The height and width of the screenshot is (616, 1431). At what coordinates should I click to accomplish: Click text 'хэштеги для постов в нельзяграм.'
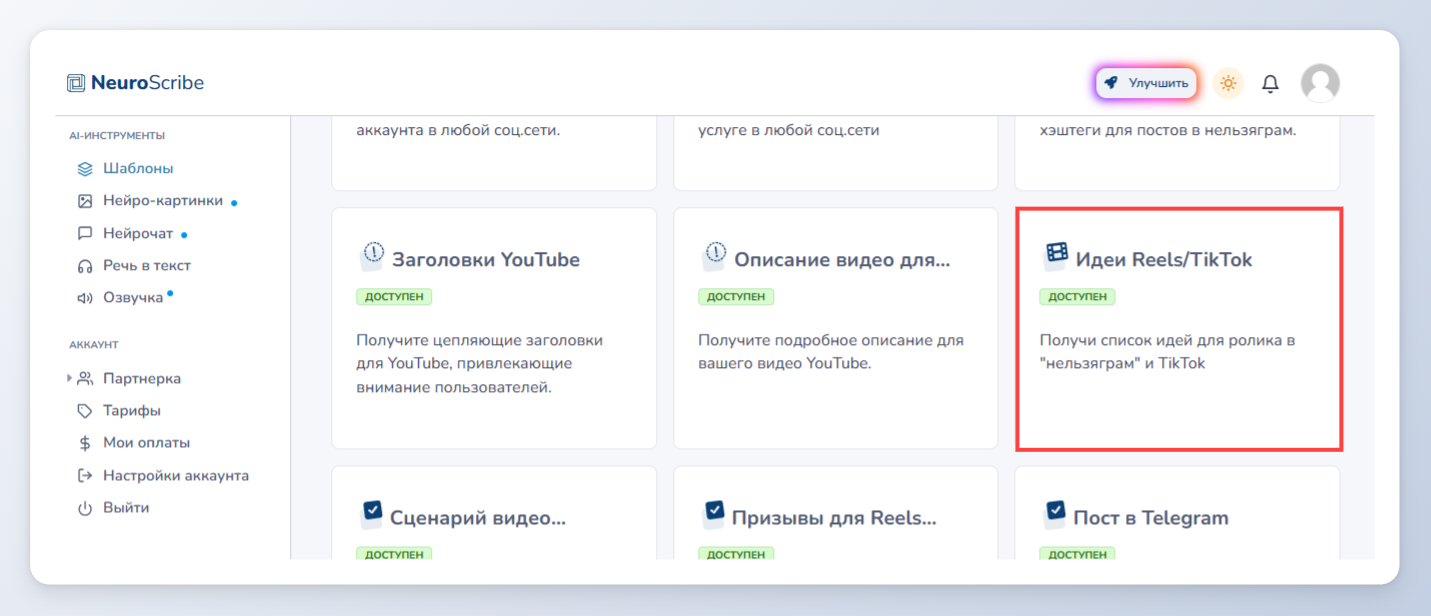pos(1168,130)
